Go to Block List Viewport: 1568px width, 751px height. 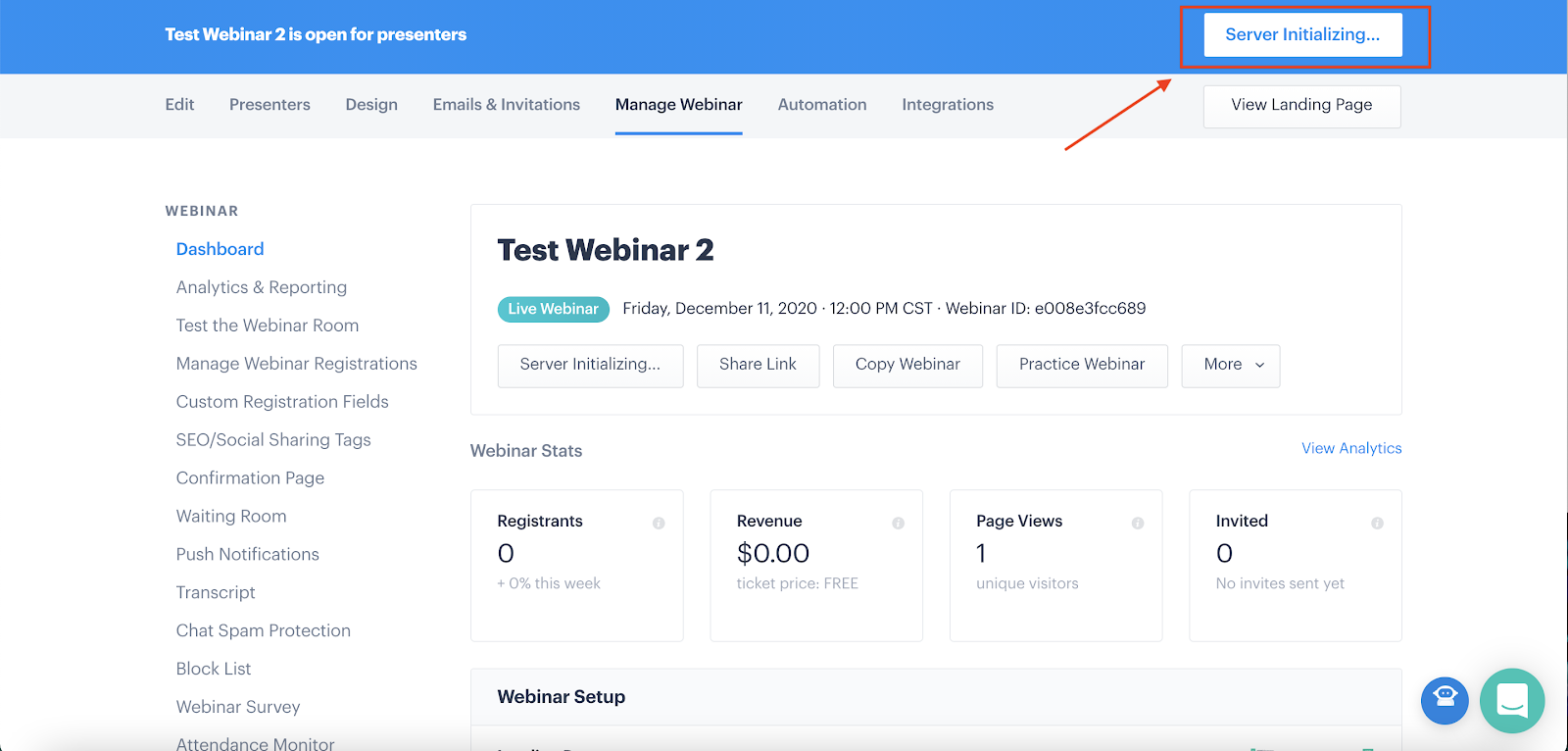[x=214, y=670]
